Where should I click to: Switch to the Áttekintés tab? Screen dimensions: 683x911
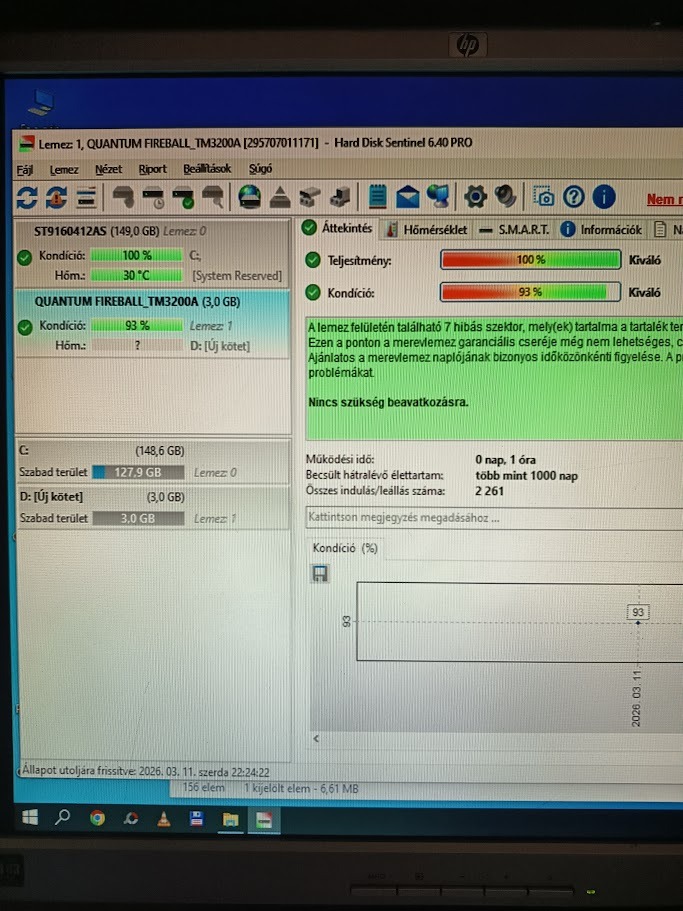point(337,228)
